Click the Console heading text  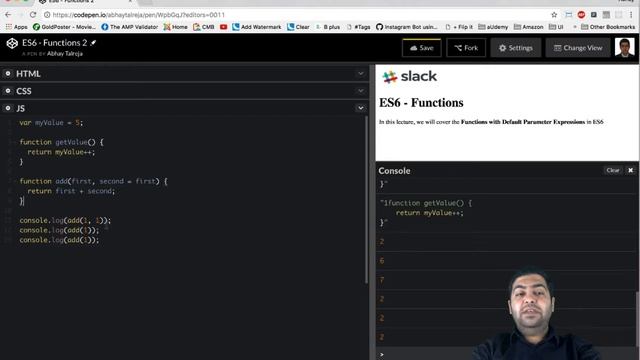click(x=394, y=171)
